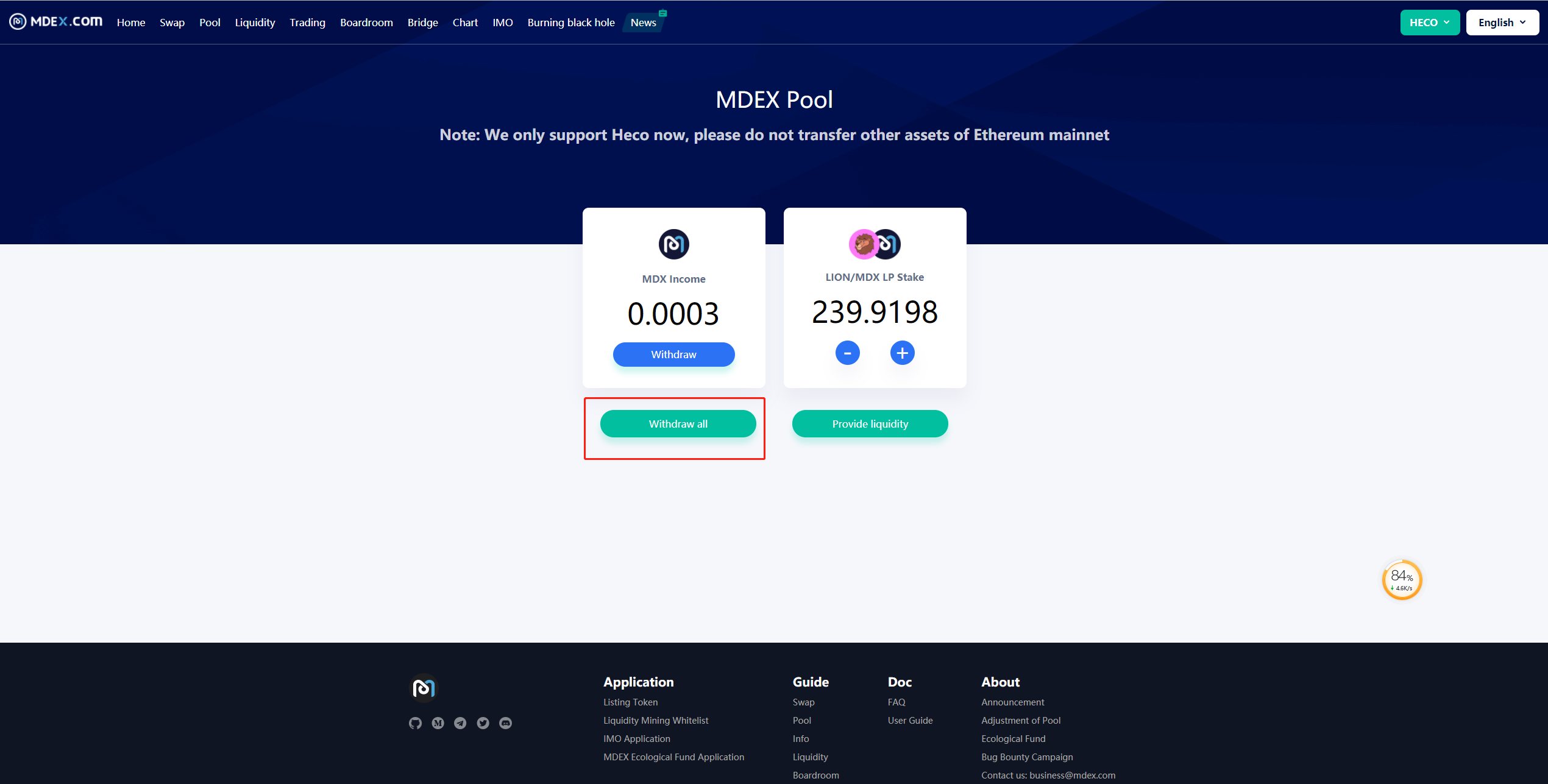Image resolution: width=1548 pixels, height=784 pixels.
Task: Open Burning black hole nav item
Action: (571, 23)
